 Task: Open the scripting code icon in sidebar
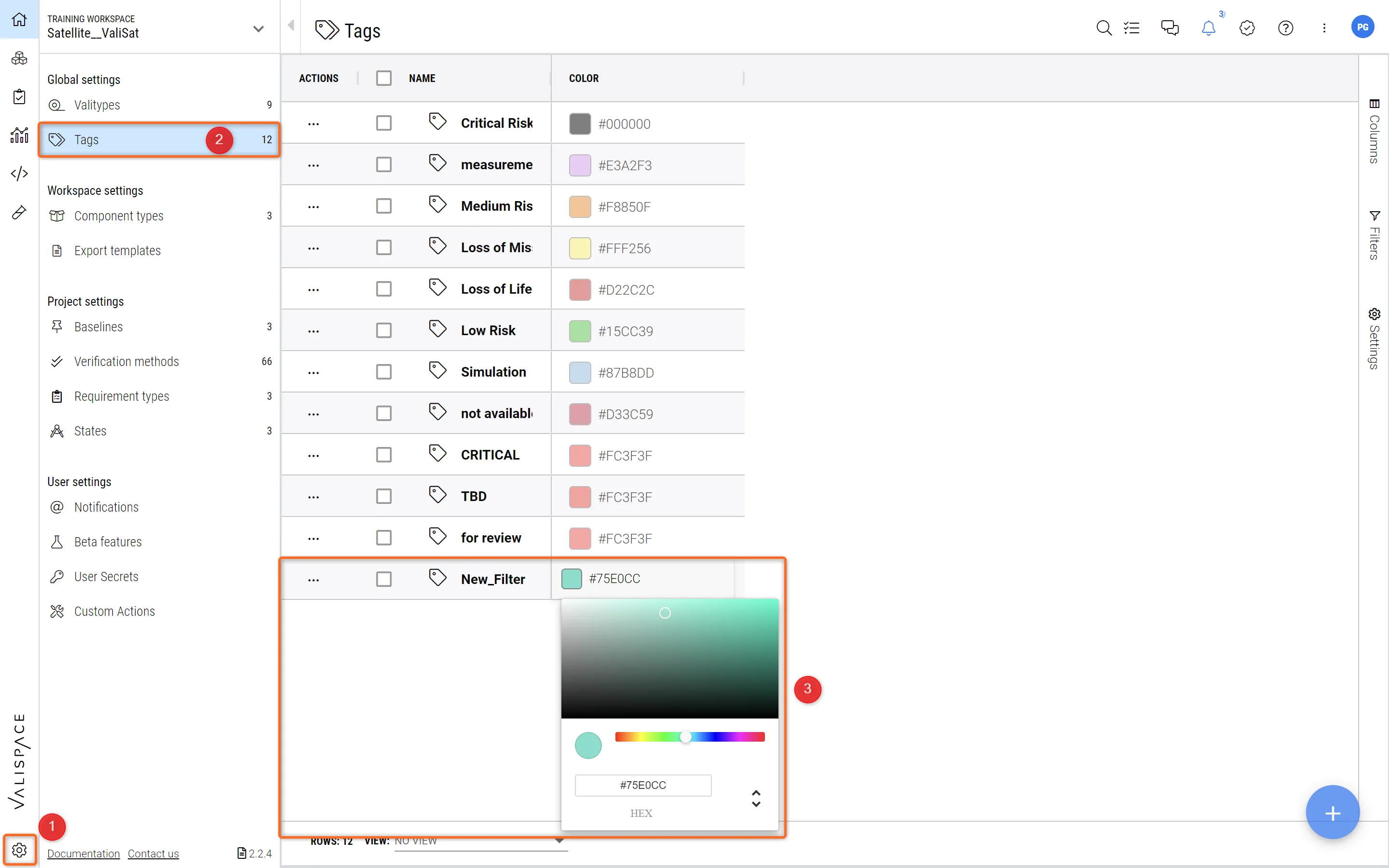19,174
